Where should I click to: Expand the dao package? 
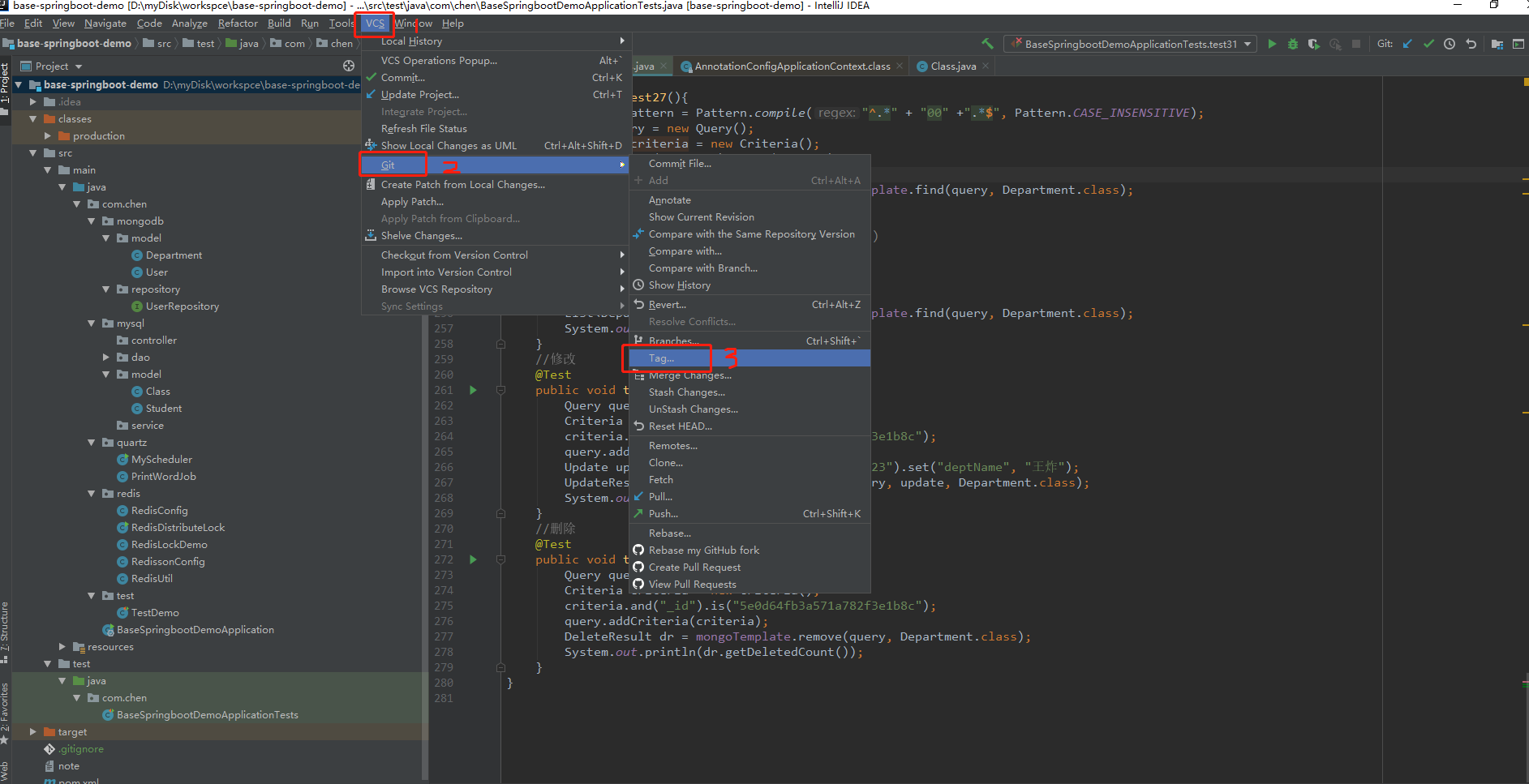point(106,357)
